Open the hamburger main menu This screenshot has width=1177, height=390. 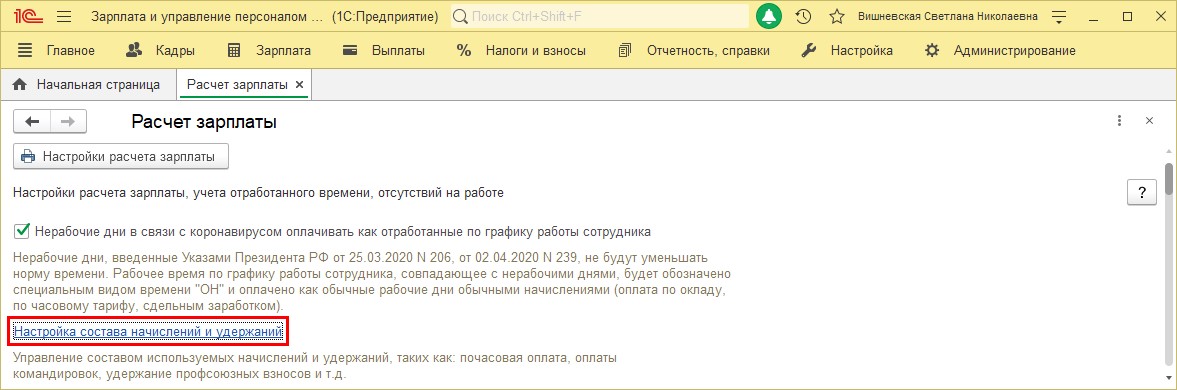pos(64,16)
